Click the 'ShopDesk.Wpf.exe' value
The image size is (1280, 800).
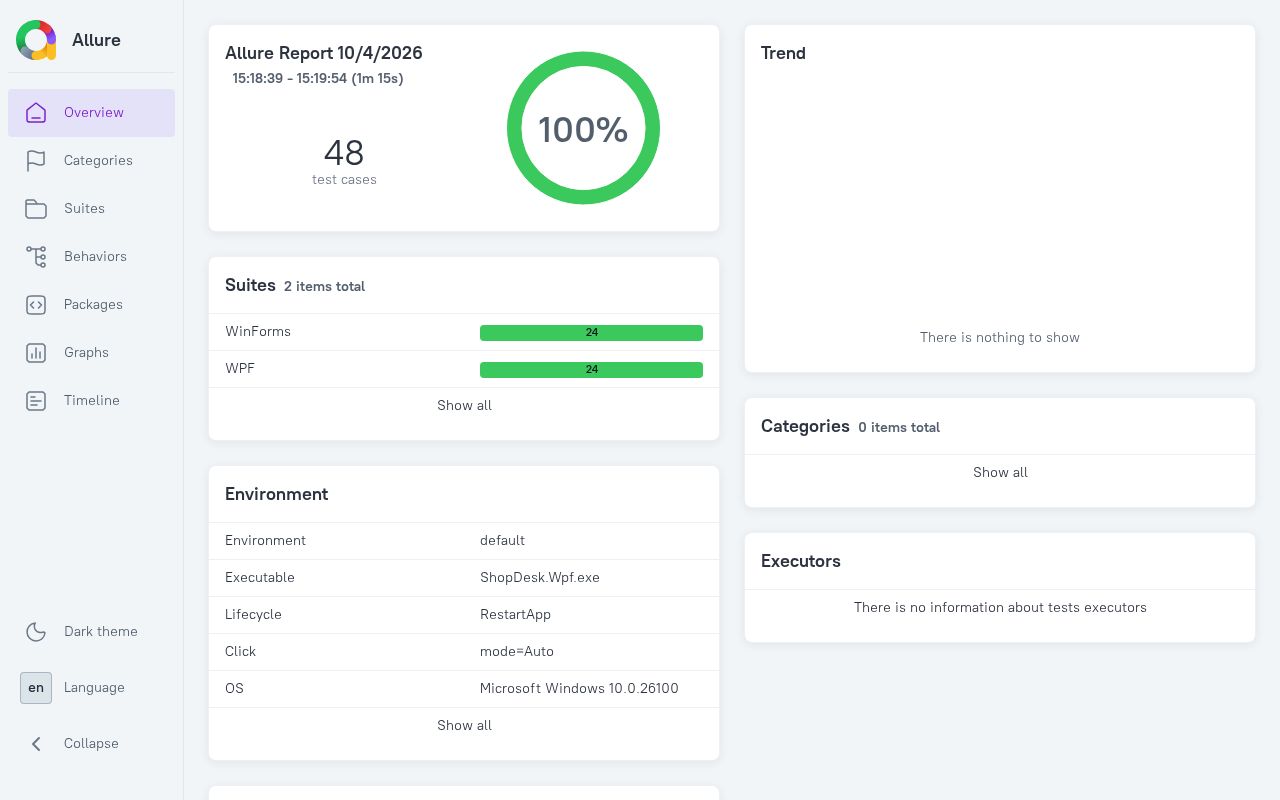point(540,577)
